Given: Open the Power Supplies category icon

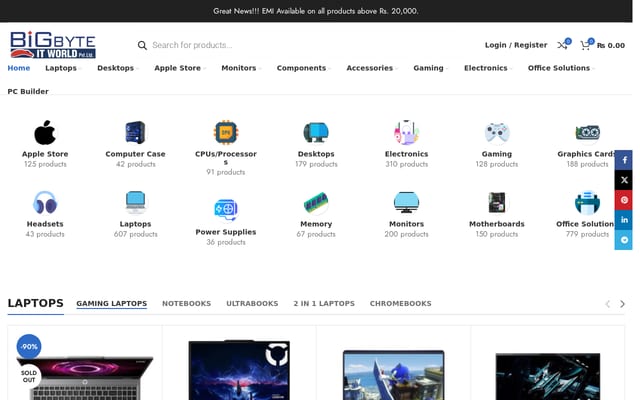Looking at the screenshot, I should pyautogui.click(x=226, y=210).
